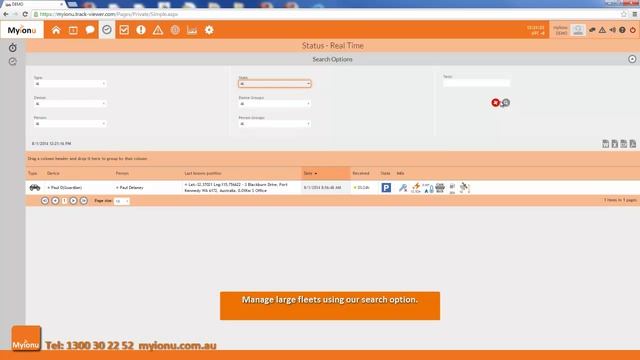Image resolution: width=640 pixels, height=360 pixels.
Task: Click the car type icon in Paul's row
Action: pyautogui.click(x=35, y=187)
